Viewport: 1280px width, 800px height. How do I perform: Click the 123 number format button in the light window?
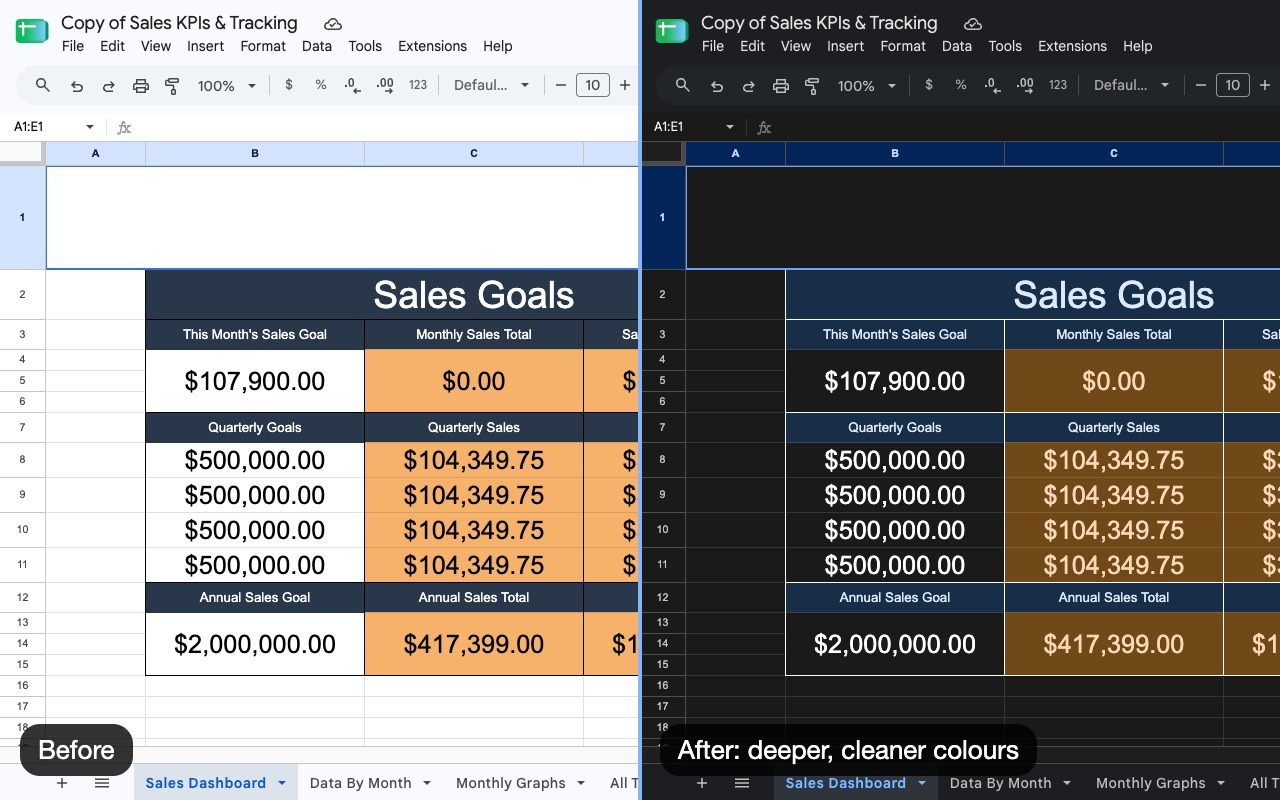pos(418,85)
